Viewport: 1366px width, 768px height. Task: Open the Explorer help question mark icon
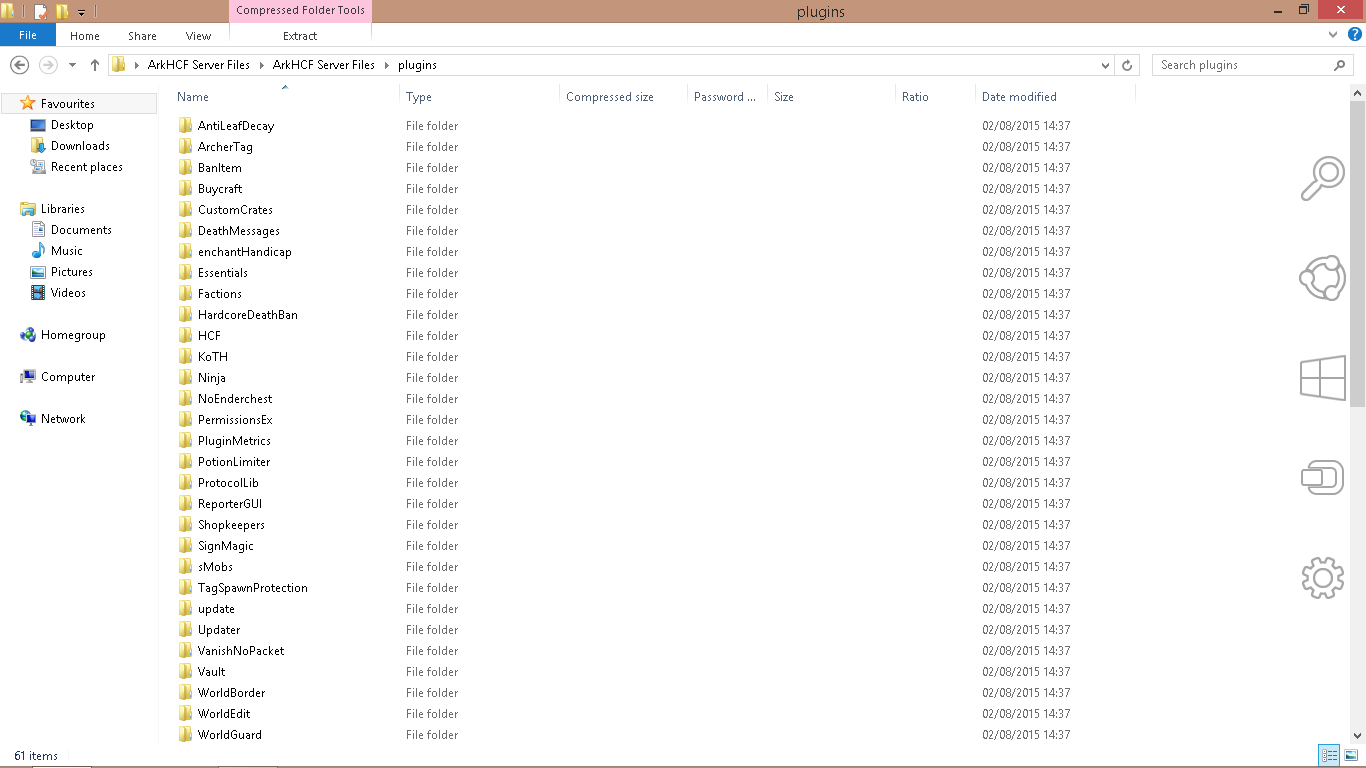coord(1355,34)
